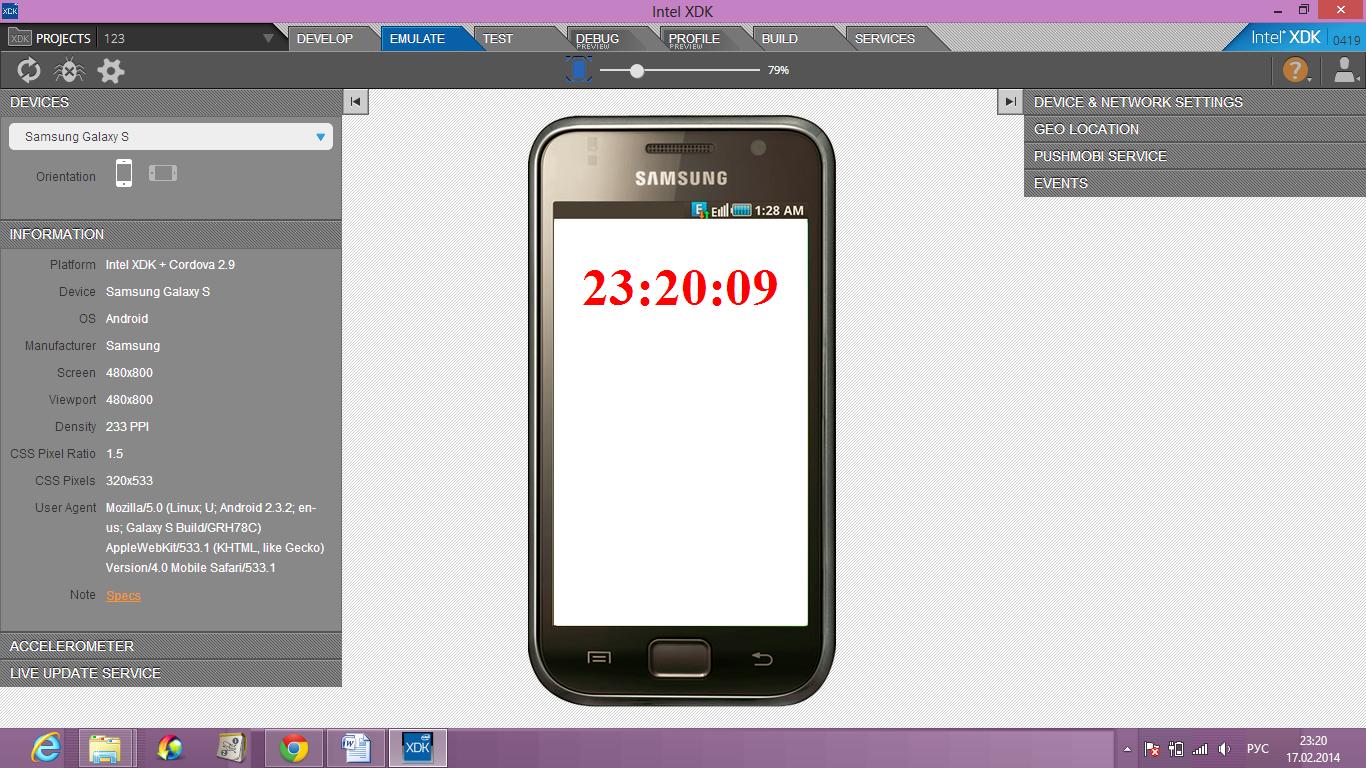
Task: Click the 0419 version number
Action: click(x=1347, y=41)
